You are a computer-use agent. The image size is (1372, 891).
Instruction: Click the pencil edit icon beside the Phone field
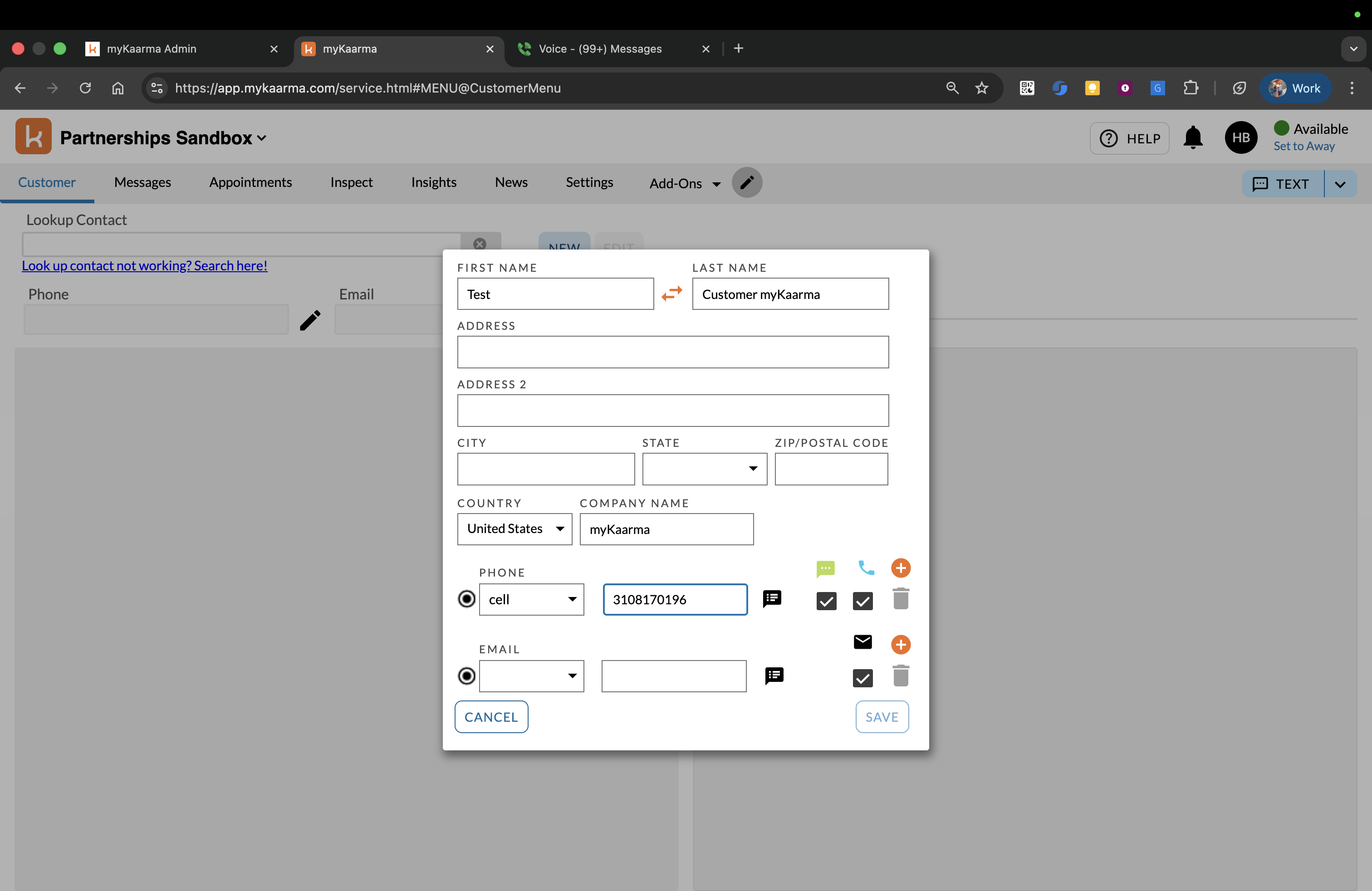(x=309, y=320)
